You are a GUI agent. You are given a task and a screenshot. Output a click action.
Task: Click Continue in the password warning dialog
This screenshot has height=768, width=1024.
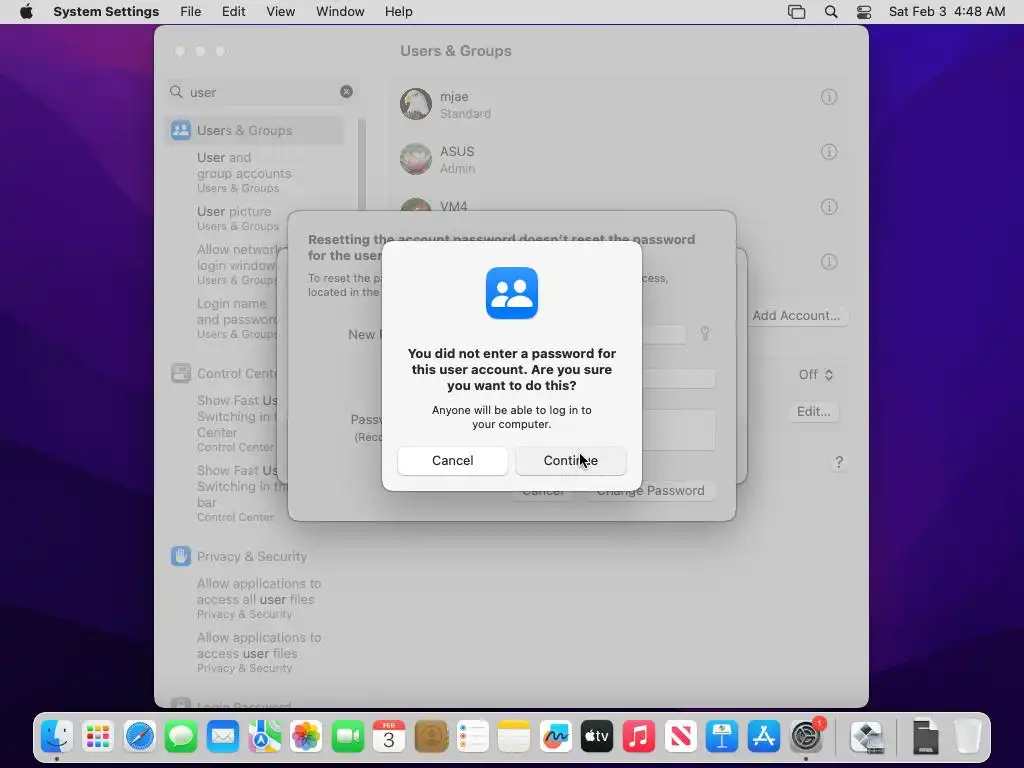pos(571,460)
